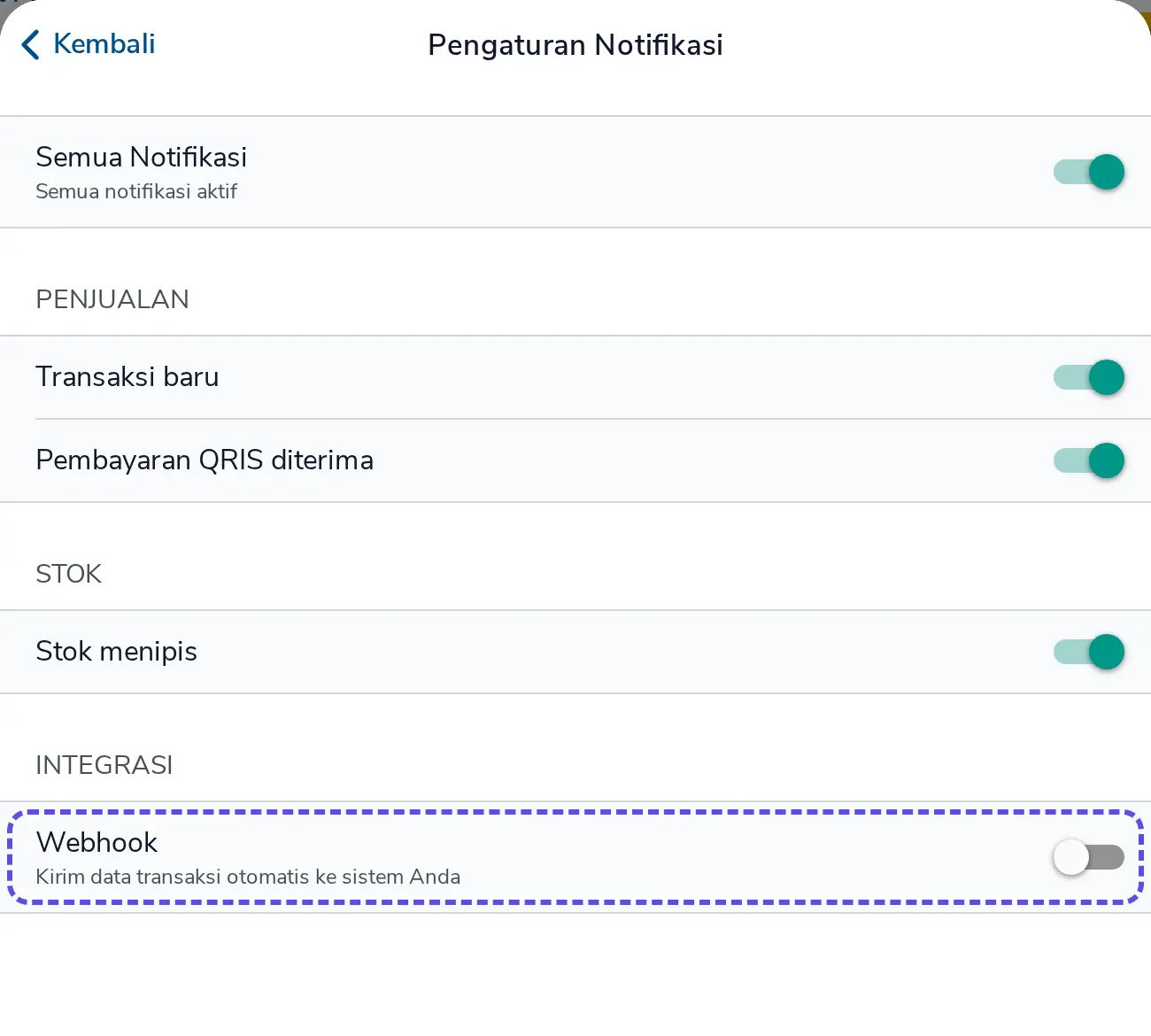This screenshot has height=1036, width=1151.
Task: Click the 'Semua notifikasi aktif' status text
Action: [136, 191]
